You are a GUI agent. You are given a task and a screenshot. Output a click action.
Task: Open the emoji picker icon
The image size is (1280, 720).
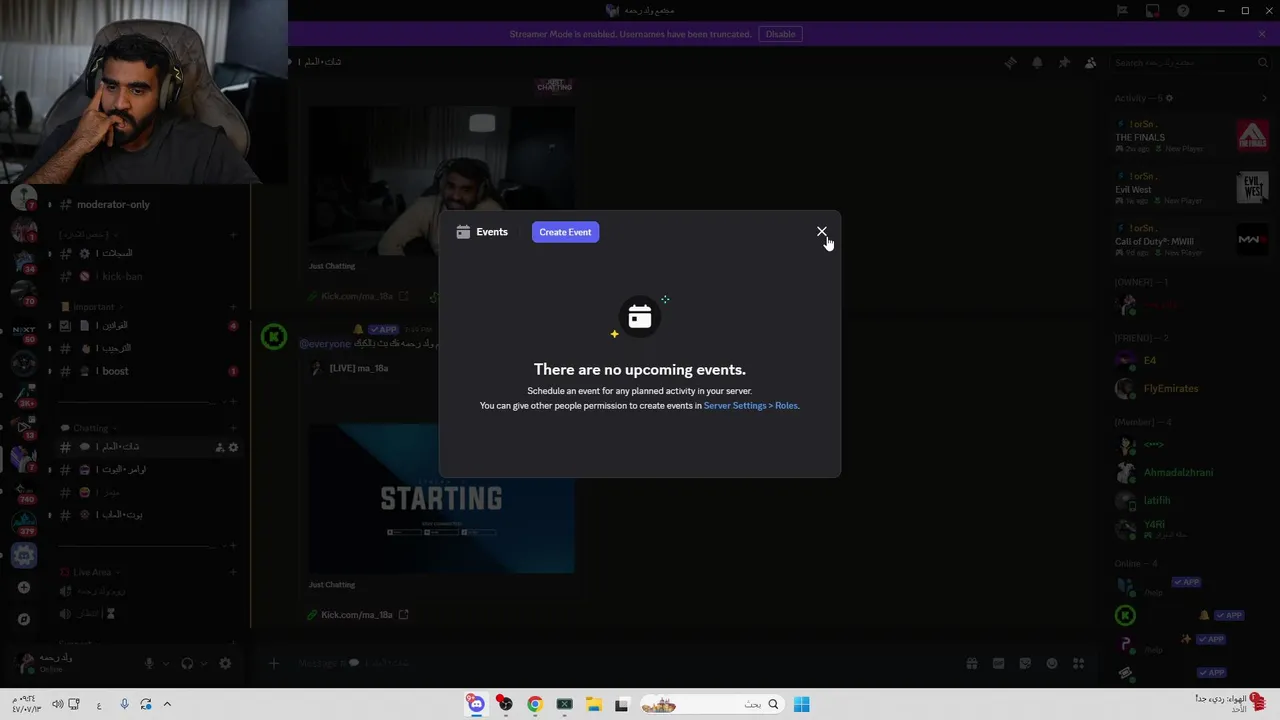pos(1052,663)
